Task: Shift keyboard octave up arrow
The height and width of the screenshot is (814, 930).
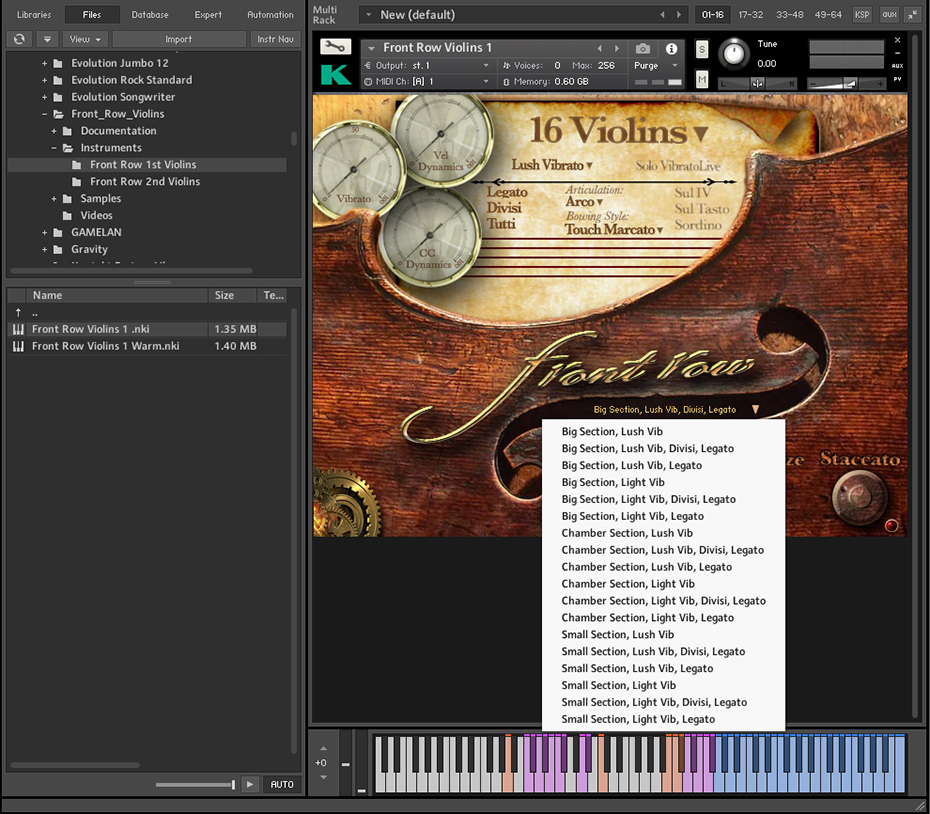Action: coord(323,749)
